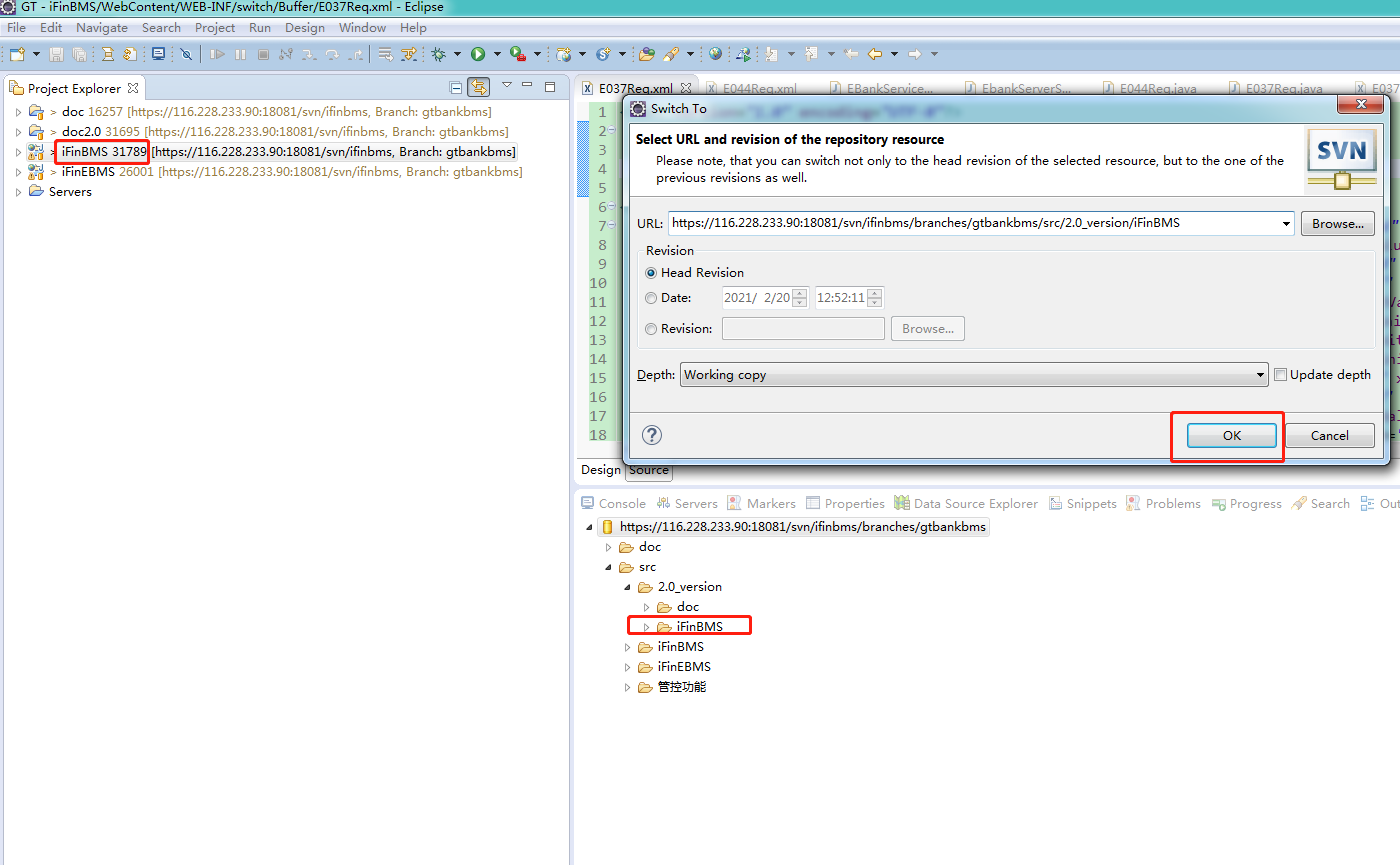Click the Forward navigation arrow icon
The image size is (1400, 865).
915,54
